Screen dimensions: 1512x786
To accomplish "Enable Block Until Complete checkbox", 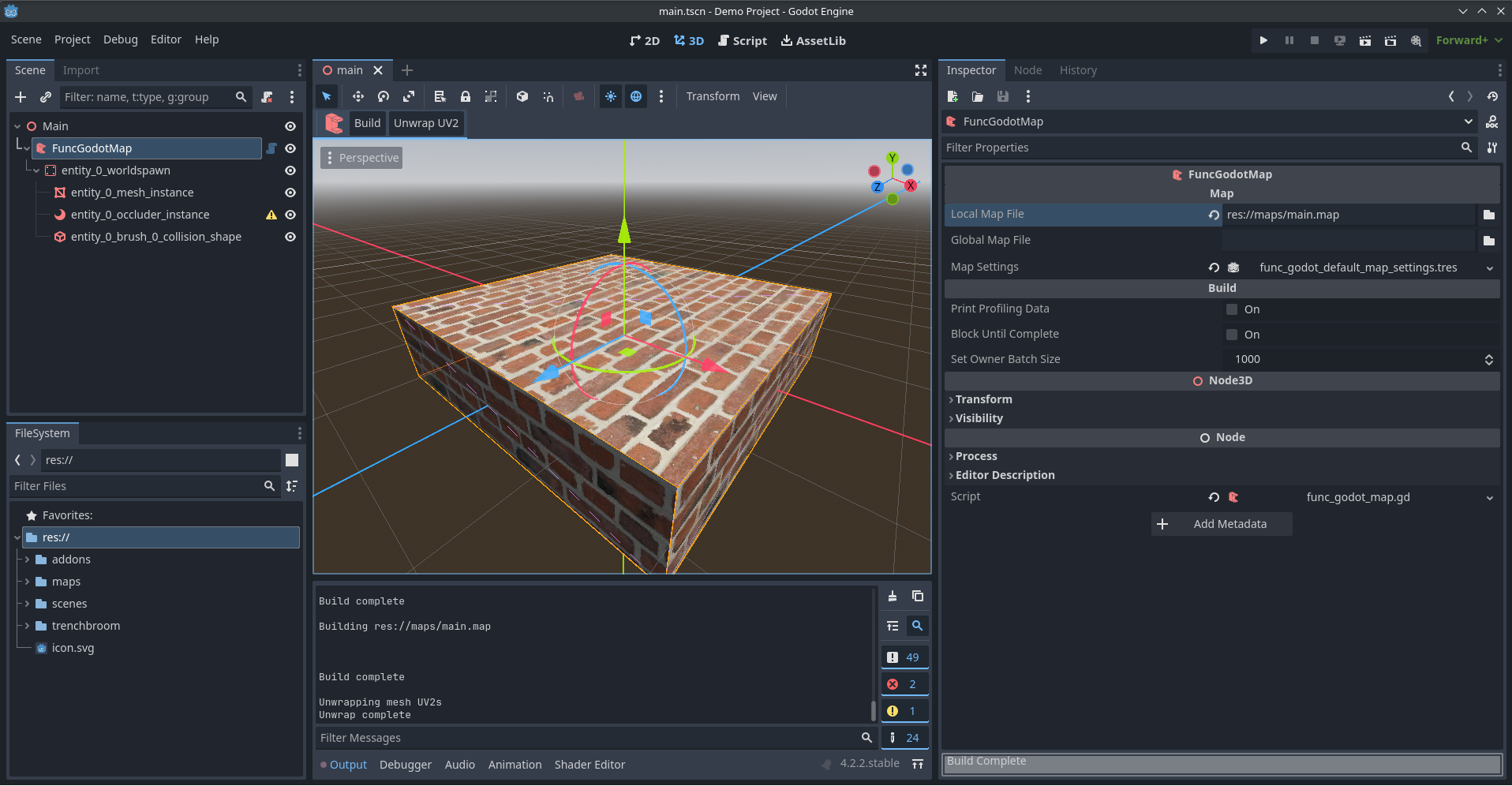I will coord(1232,335).
